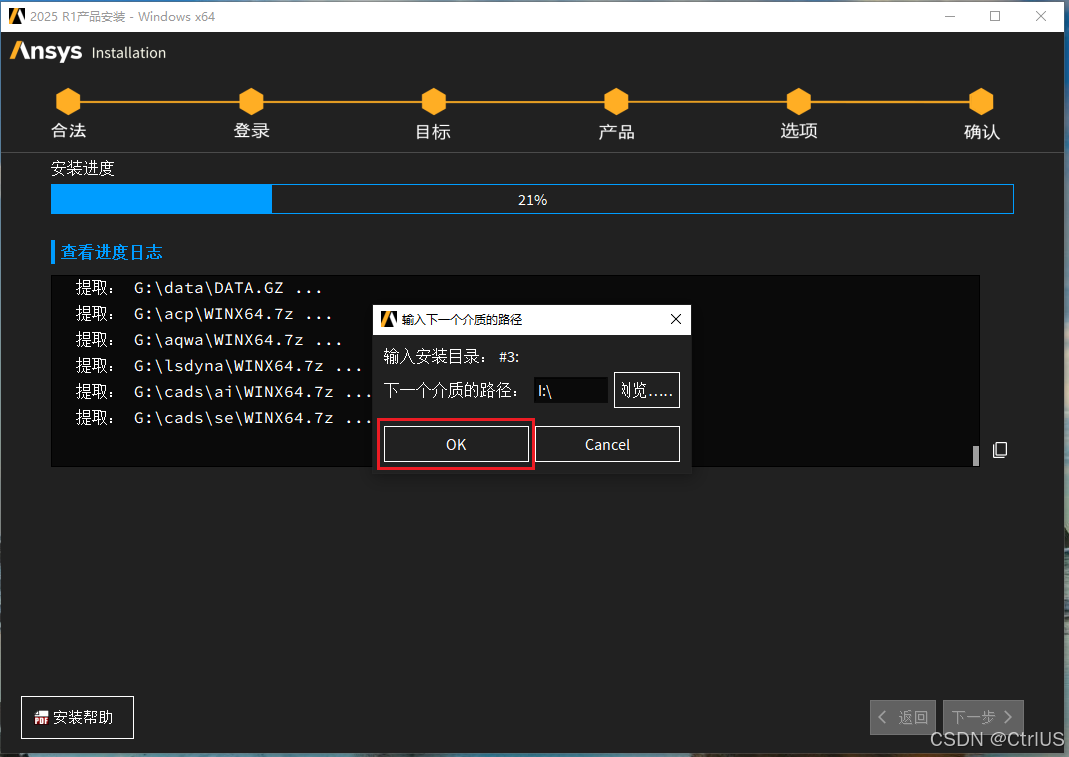Click the 下一步 next button
The image size is (1069, 757).
coord(983,717)
